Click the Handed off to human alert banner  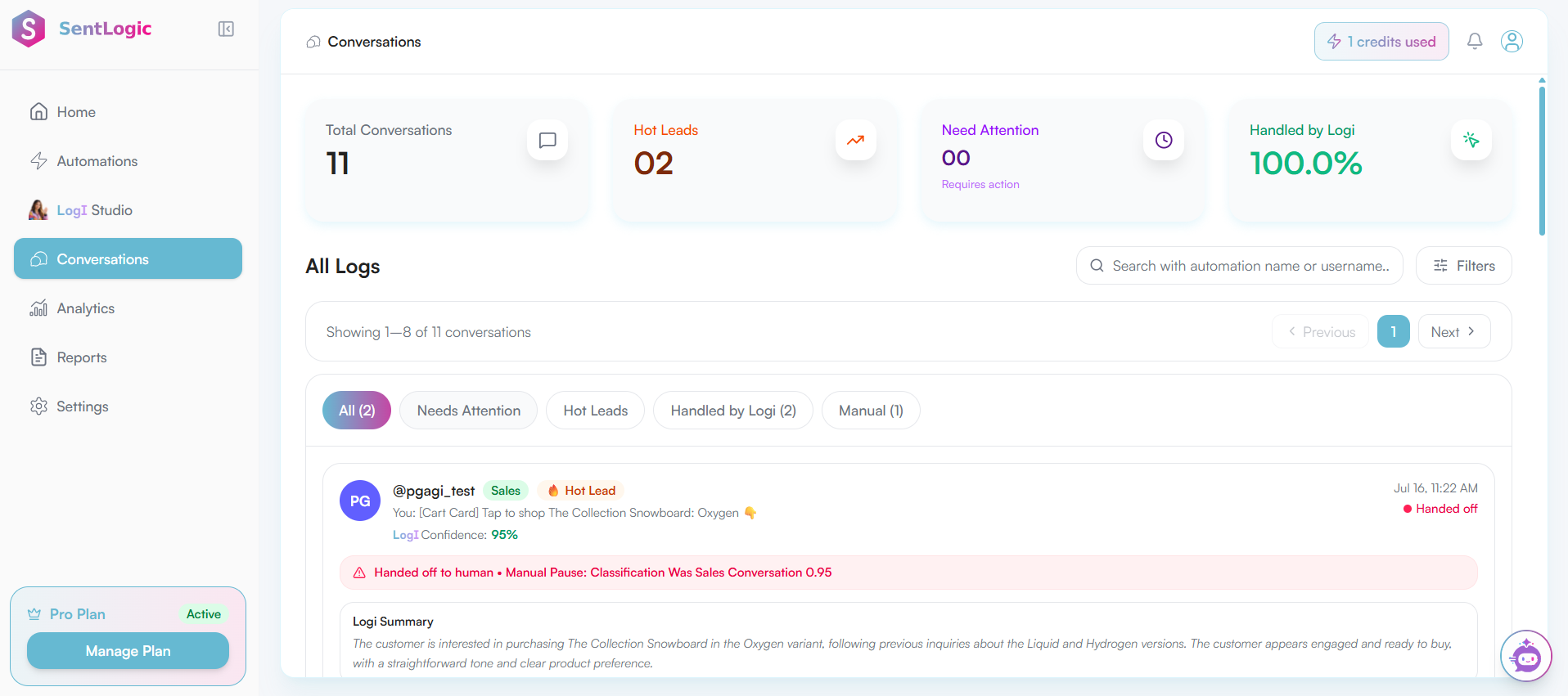pyautogui.click(x=908, y=573)
